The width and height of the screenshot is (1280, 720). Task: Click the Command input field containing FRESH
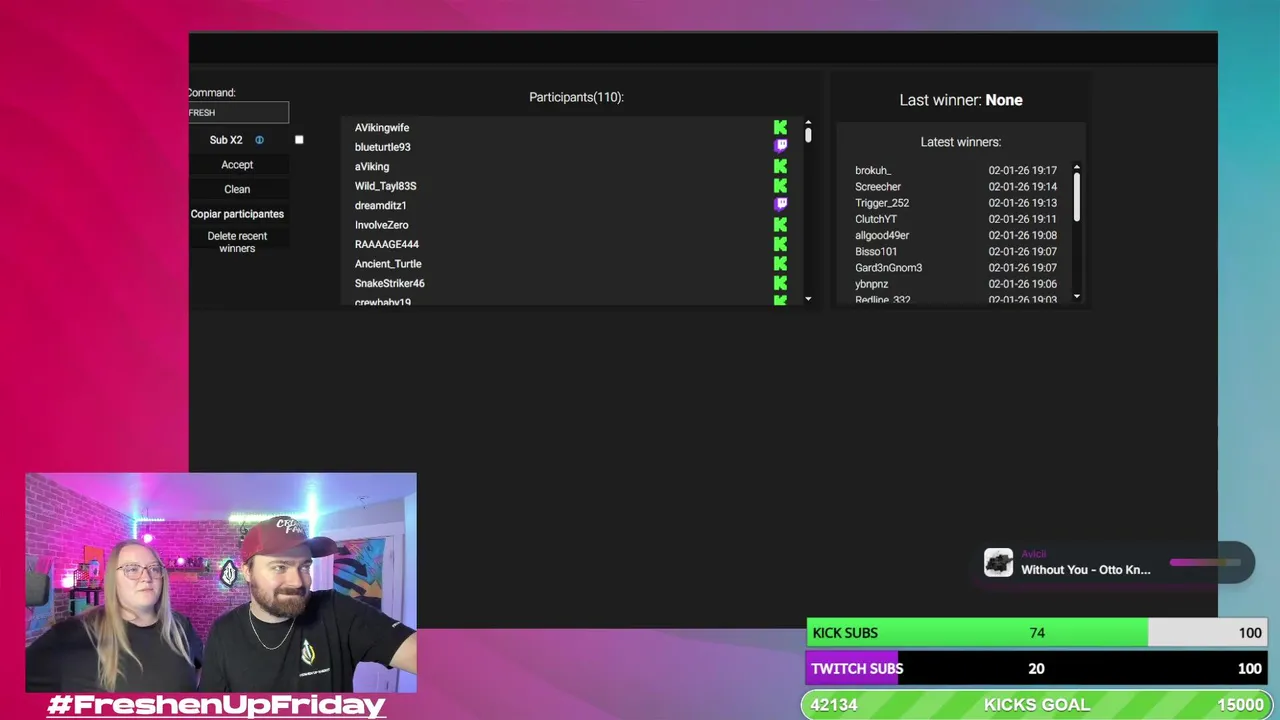[x=238, y=113]
